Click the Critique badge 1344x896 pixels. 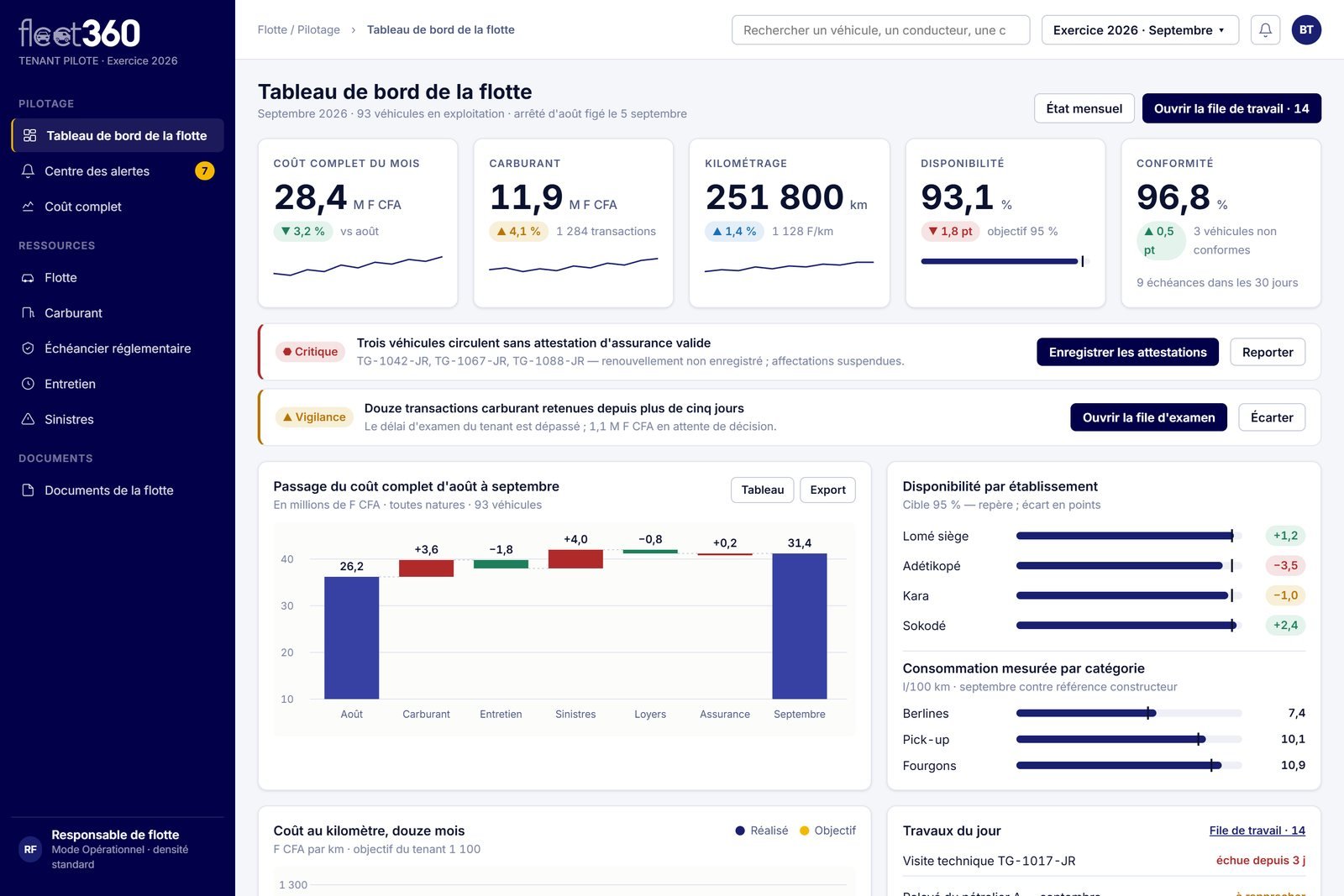coord(311,352)
